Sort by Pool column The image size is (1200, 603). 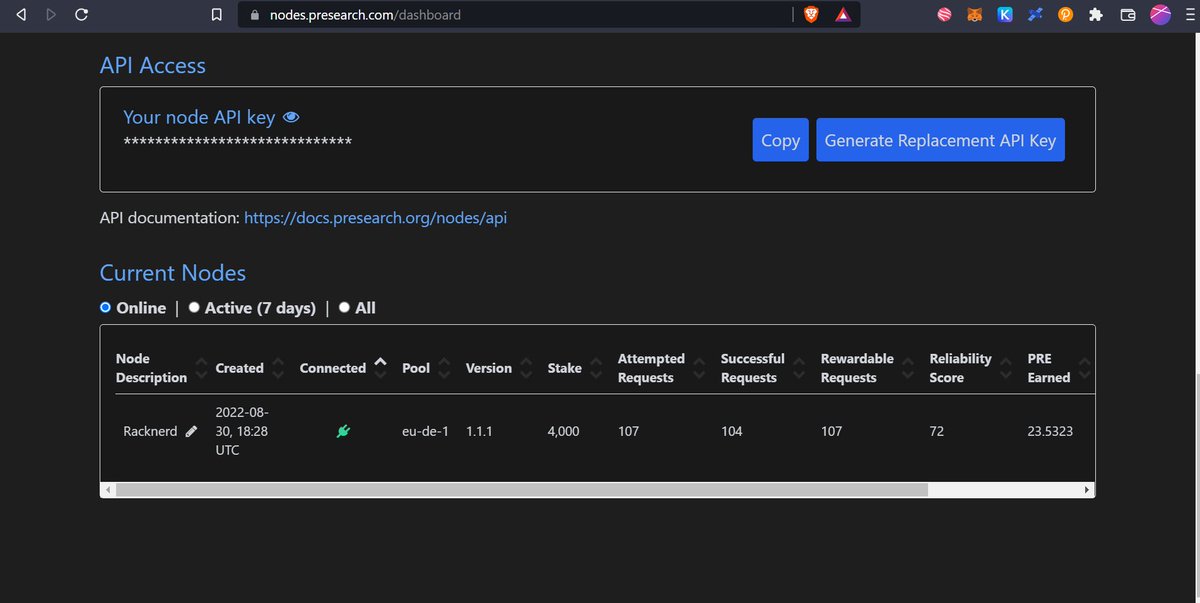(x=444, y=368)
